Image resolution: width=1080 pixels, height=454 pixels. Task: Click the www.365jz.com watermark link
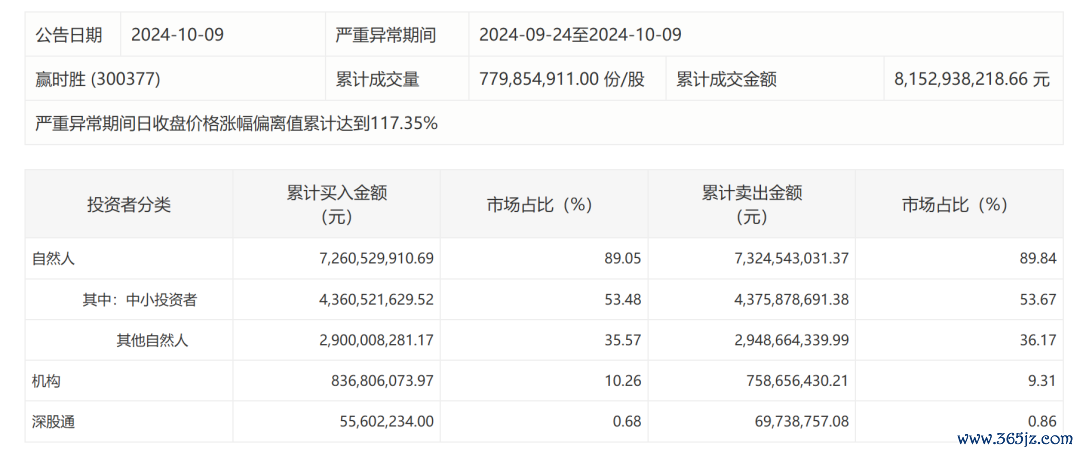pos(1015,437)
